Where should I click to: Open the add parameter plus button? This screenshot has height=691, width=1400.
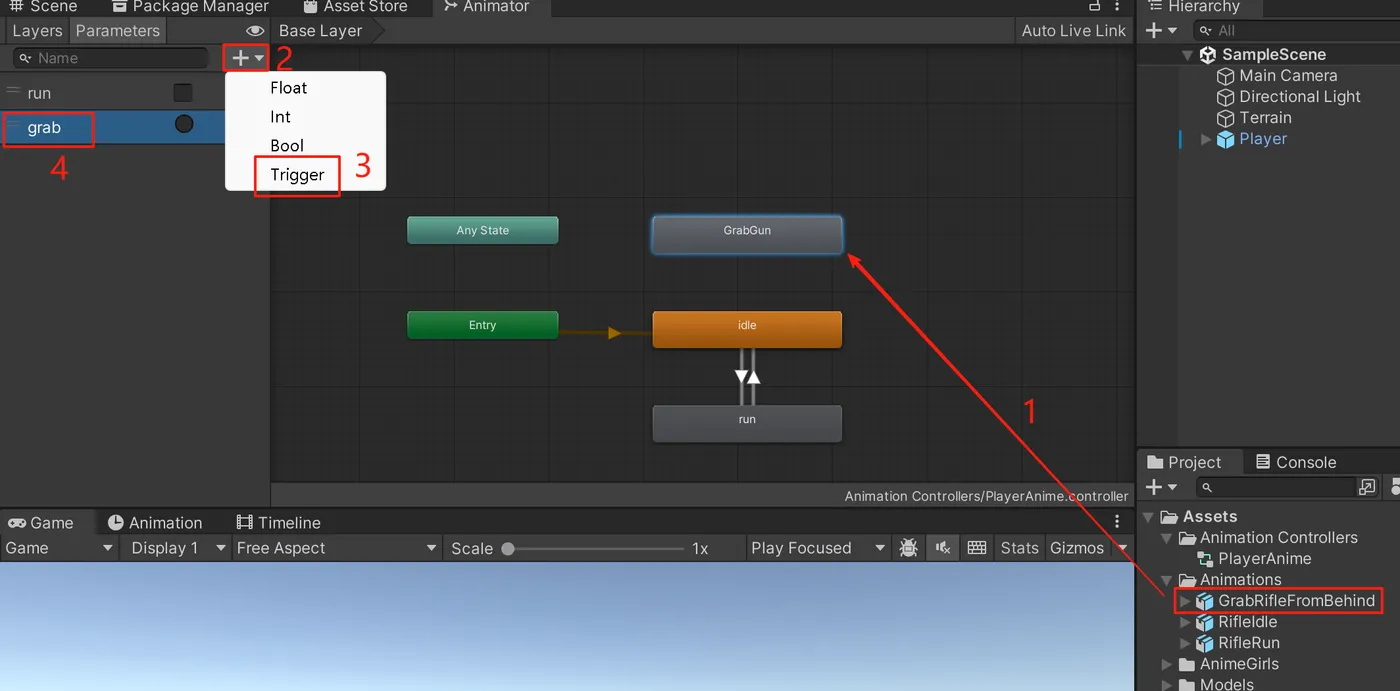(247, 58)
